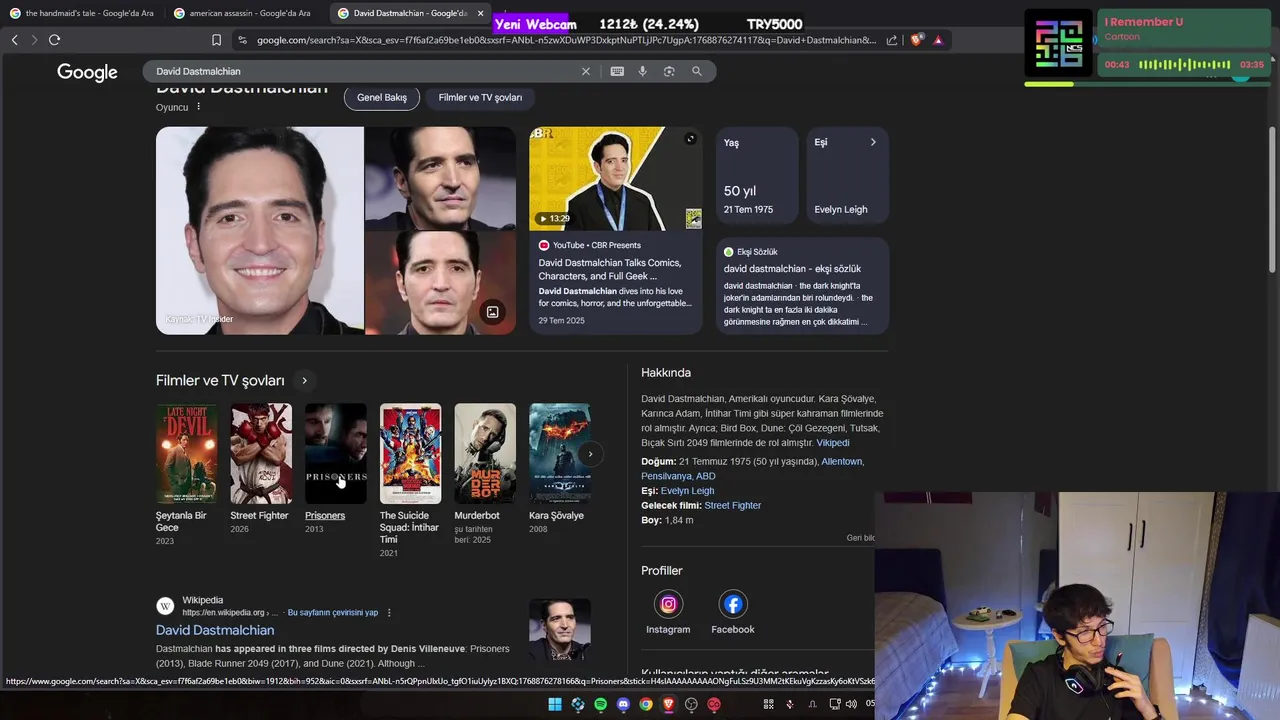Expand the YouTube video card corner icon
The image size is (1280, 720).
690,139
